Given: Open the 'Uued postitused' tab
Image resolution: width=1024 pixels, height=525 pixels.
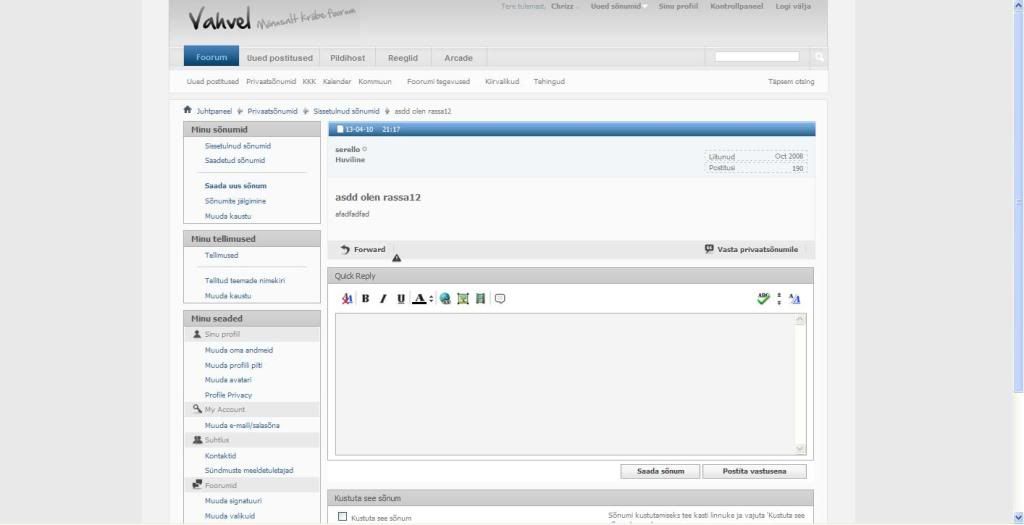Looking at the screenshot, I should pos(280,58).
